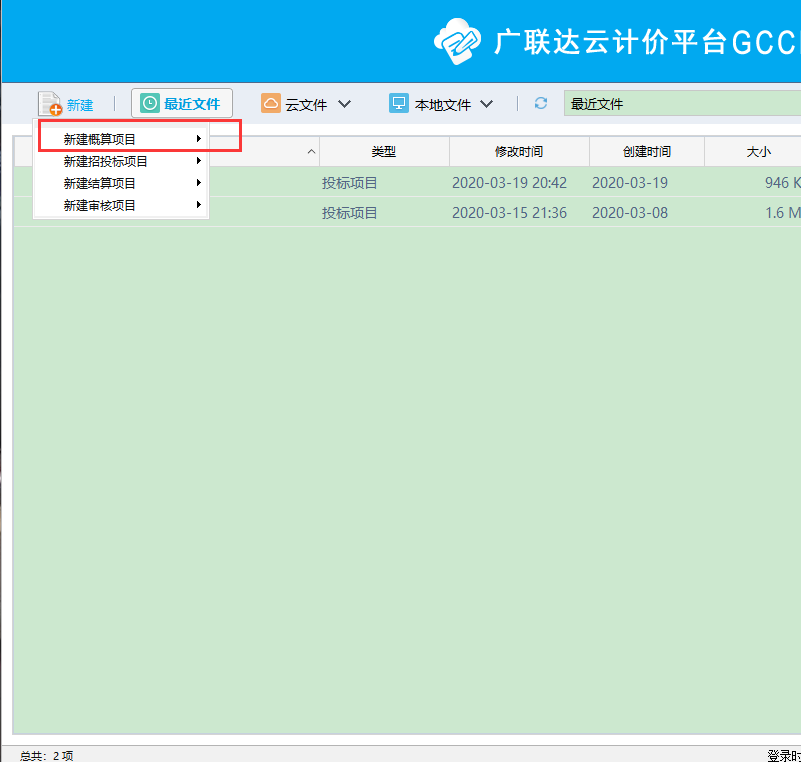Expand the 本地文件 dropdown chevron

487,104
